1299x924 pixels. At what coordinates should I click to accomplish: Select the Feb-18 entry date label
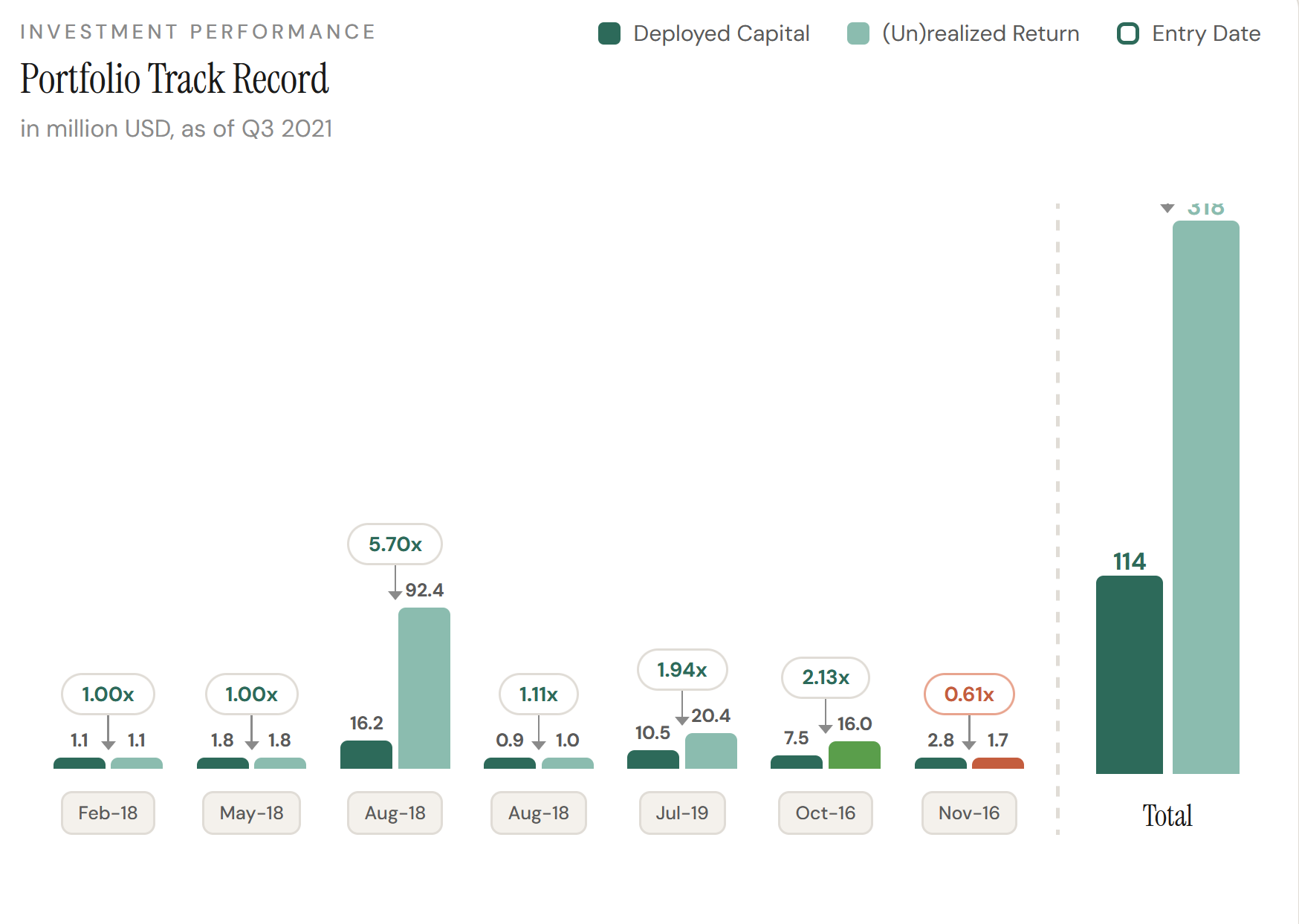point(108,813)
